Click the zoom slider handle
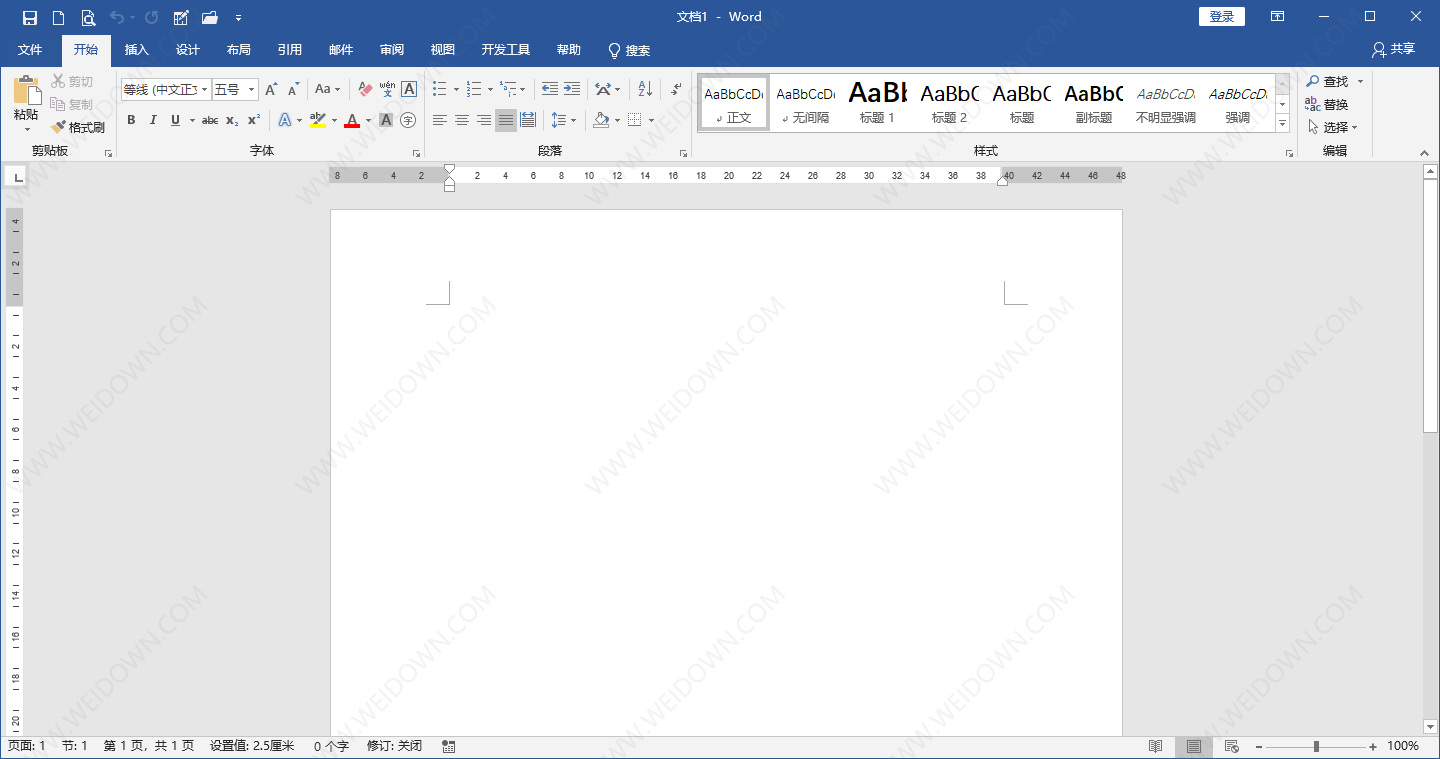The image size is (1440, 759). (1316, 746)
